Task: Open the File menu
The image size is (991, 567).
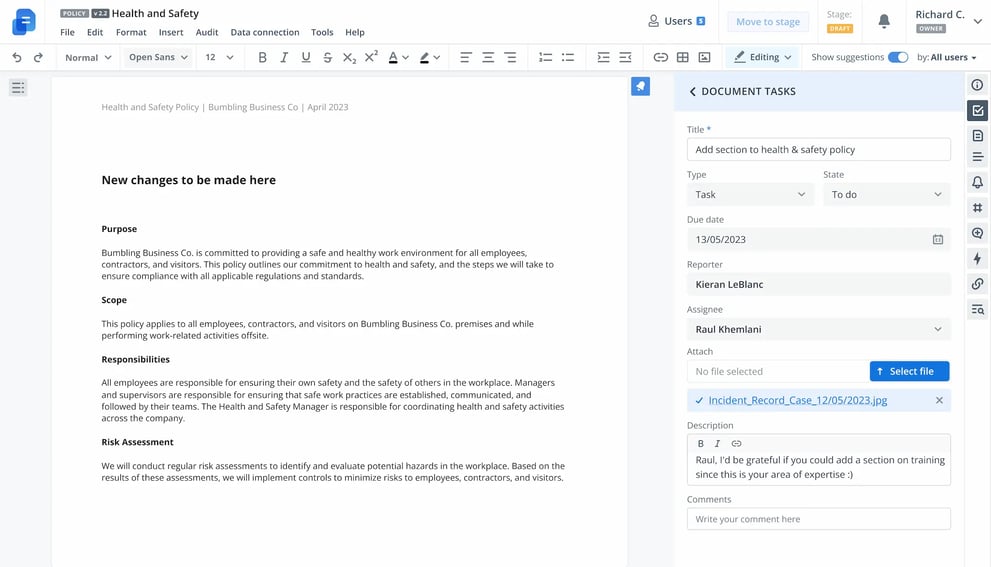Action: point(67,32)
